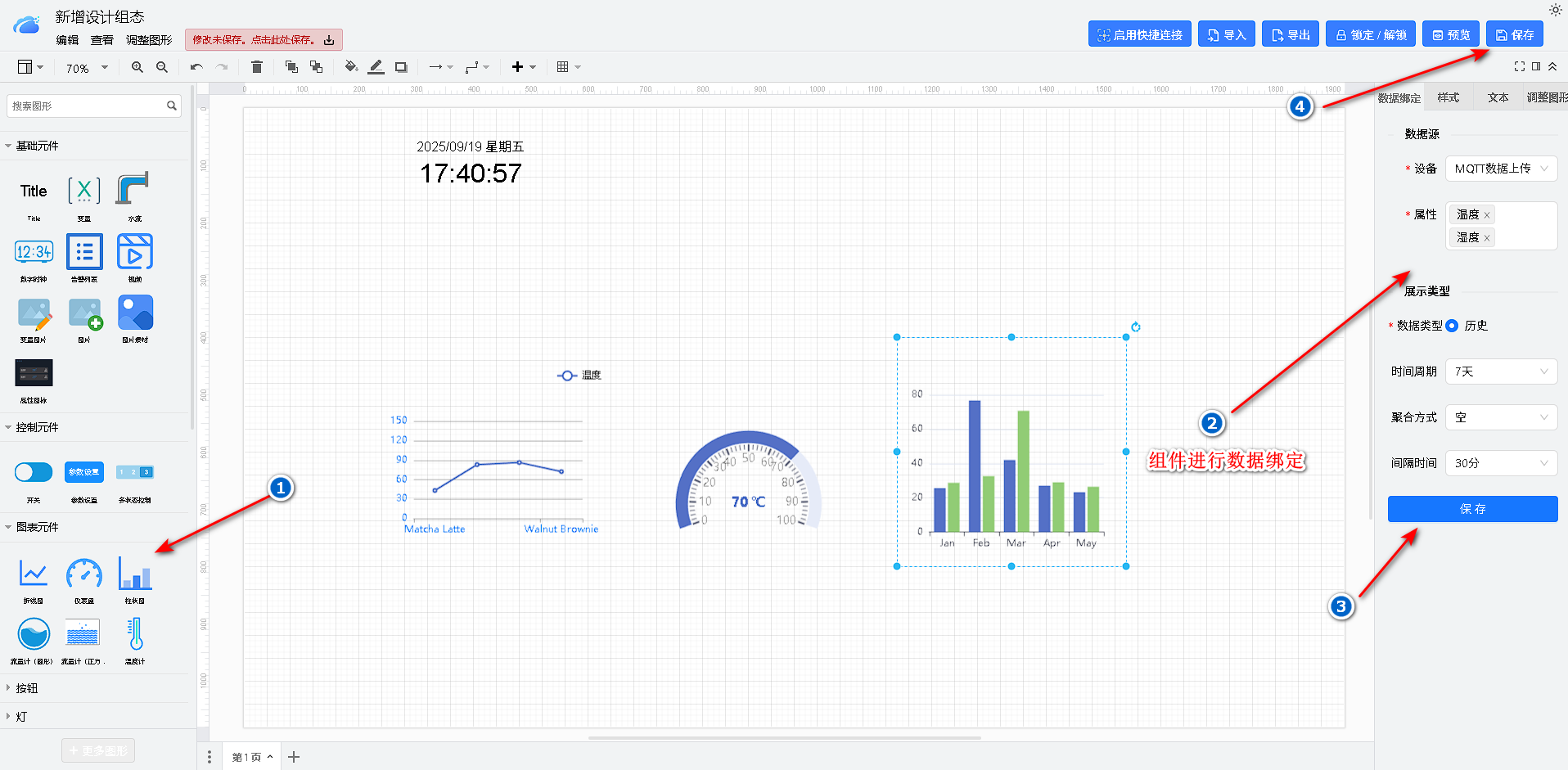This screenshot has width=1568, height=770.
Task: Open the 时间周期 dropdown showing 7天
Action: [x=1501, y=371]
